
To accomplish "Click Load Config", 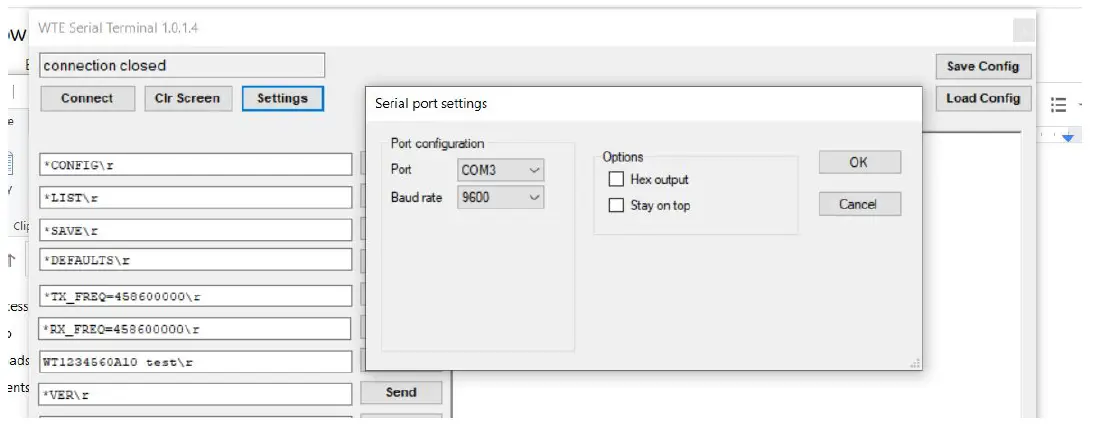I will pos(982,98).
